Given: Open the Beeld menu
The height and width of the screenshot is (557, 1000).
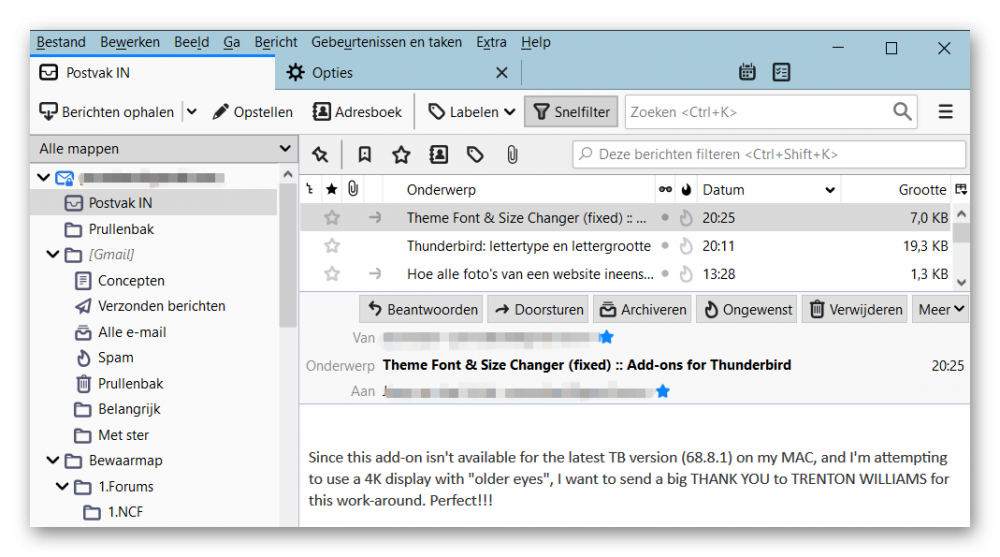Looking at the screenshot, I should pyautogui.click(x=191, y=42).
